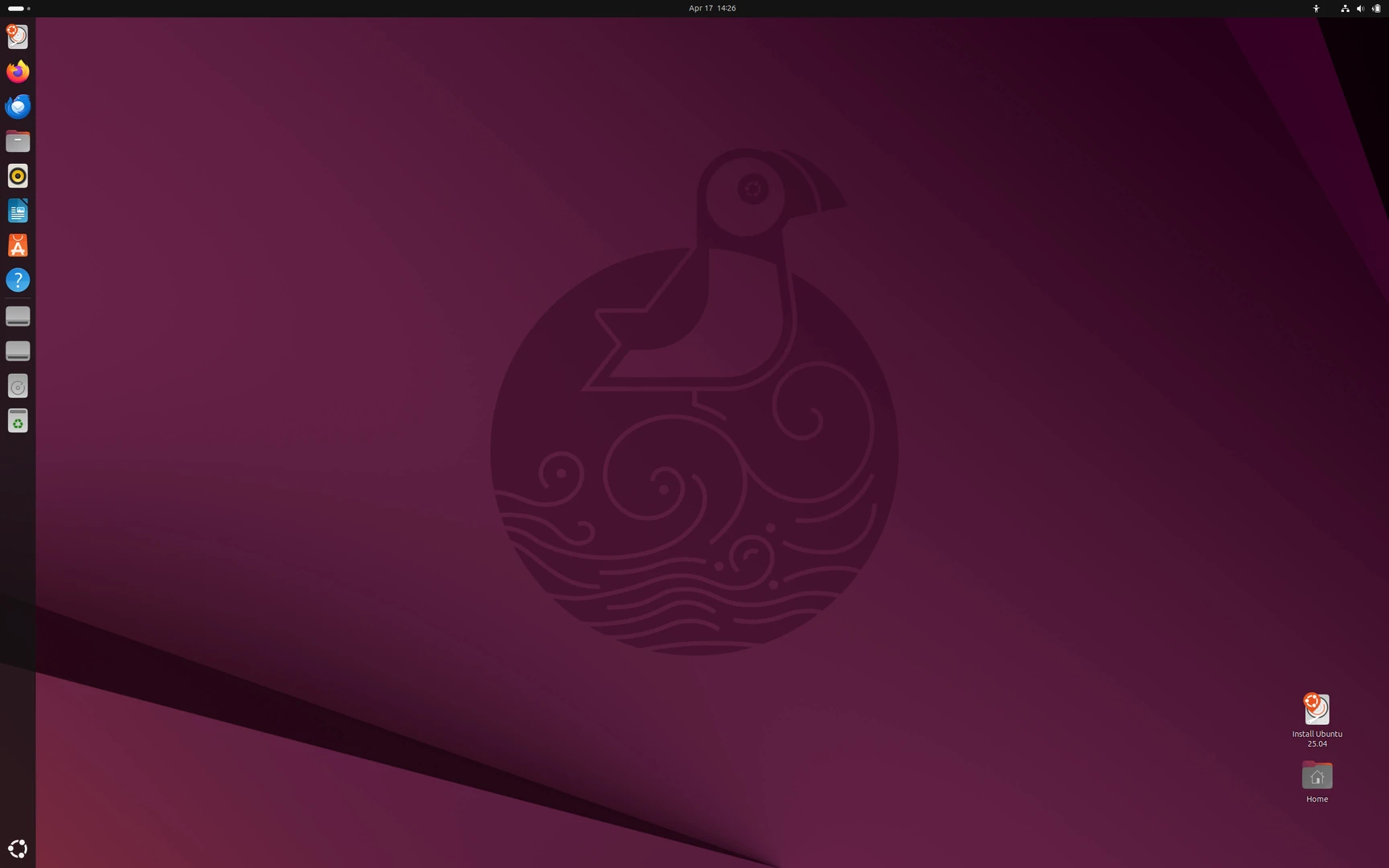The height and width of the screenshot is (868, 1389).
Task: Open the accessibility menu in the top bar
Action: pyautogui.click(x=1316, y=8)
